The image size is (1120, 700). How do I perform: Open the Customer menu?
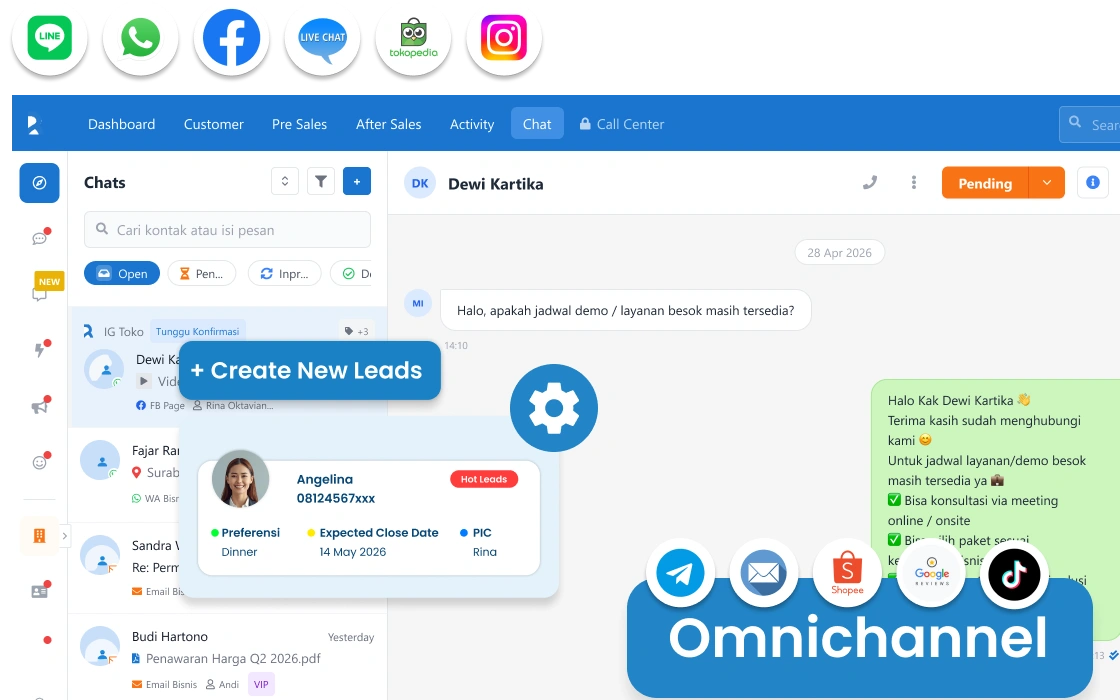coord(214,124)
